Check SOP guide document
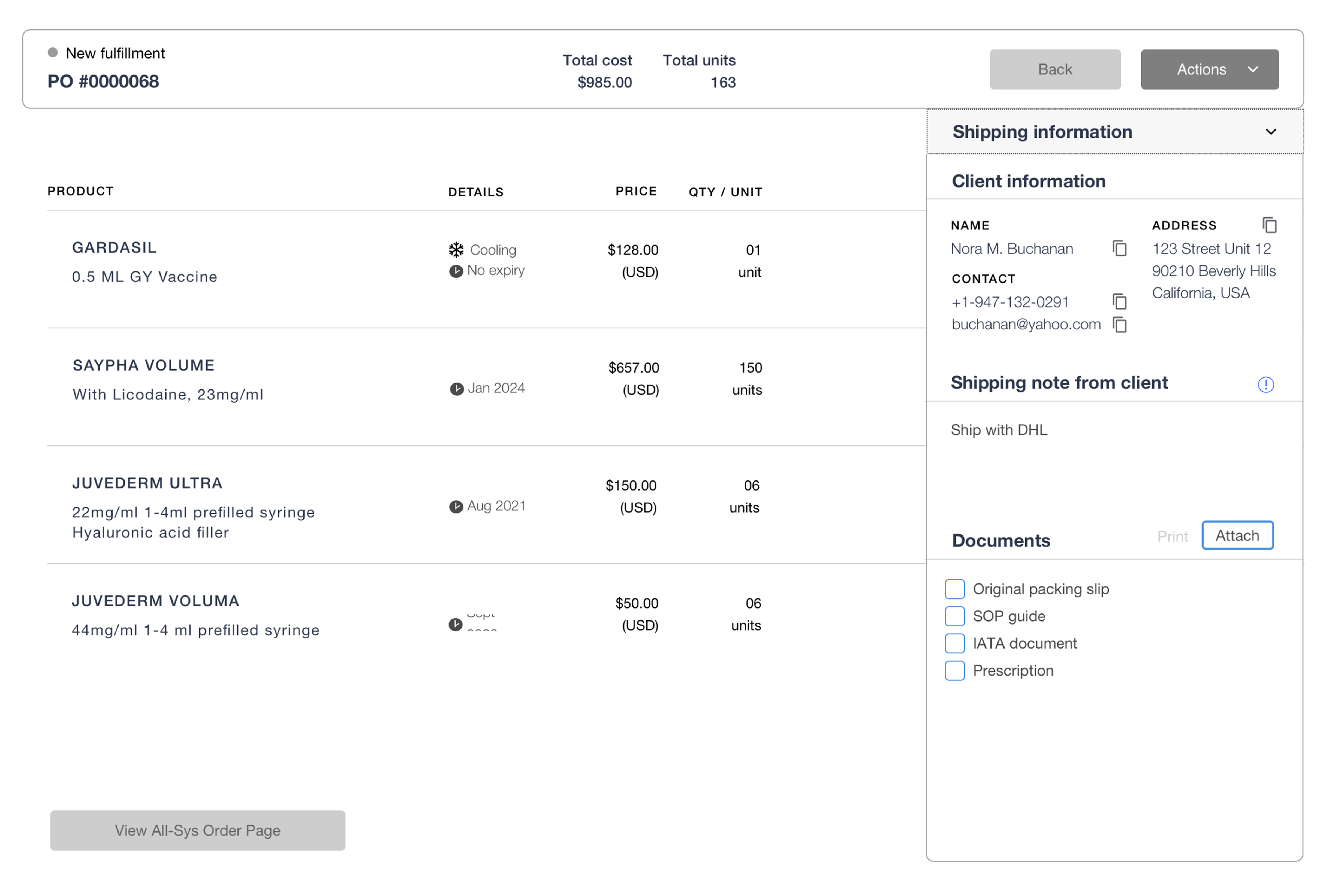 coord(954,616)
